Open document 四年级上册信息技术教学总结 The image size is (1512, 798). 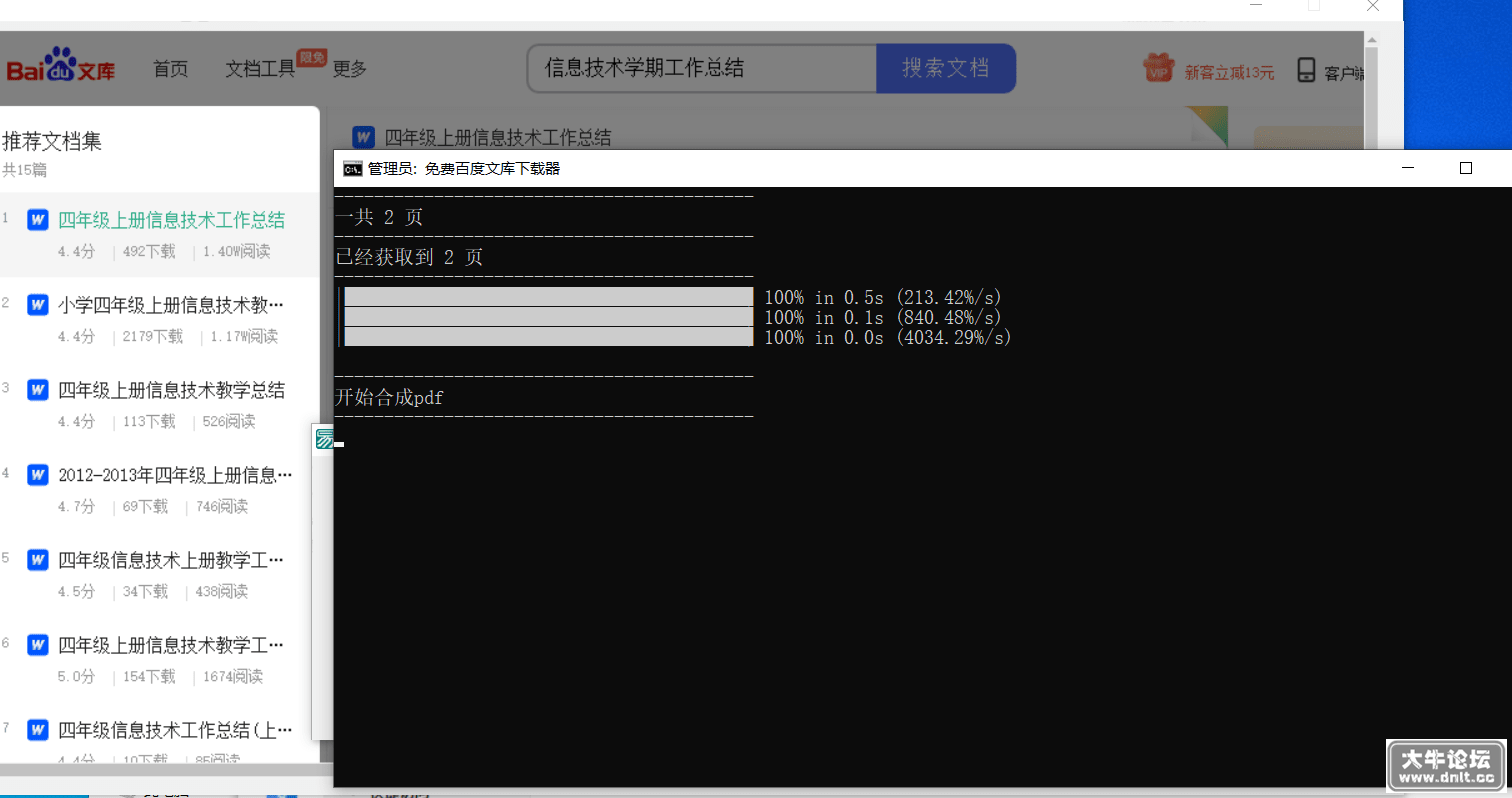171,390
